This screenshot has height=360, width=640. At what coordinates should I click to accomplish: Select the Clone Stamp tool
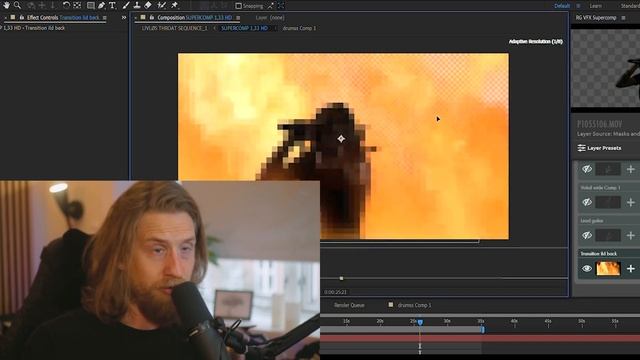click(x=137, y=5)
